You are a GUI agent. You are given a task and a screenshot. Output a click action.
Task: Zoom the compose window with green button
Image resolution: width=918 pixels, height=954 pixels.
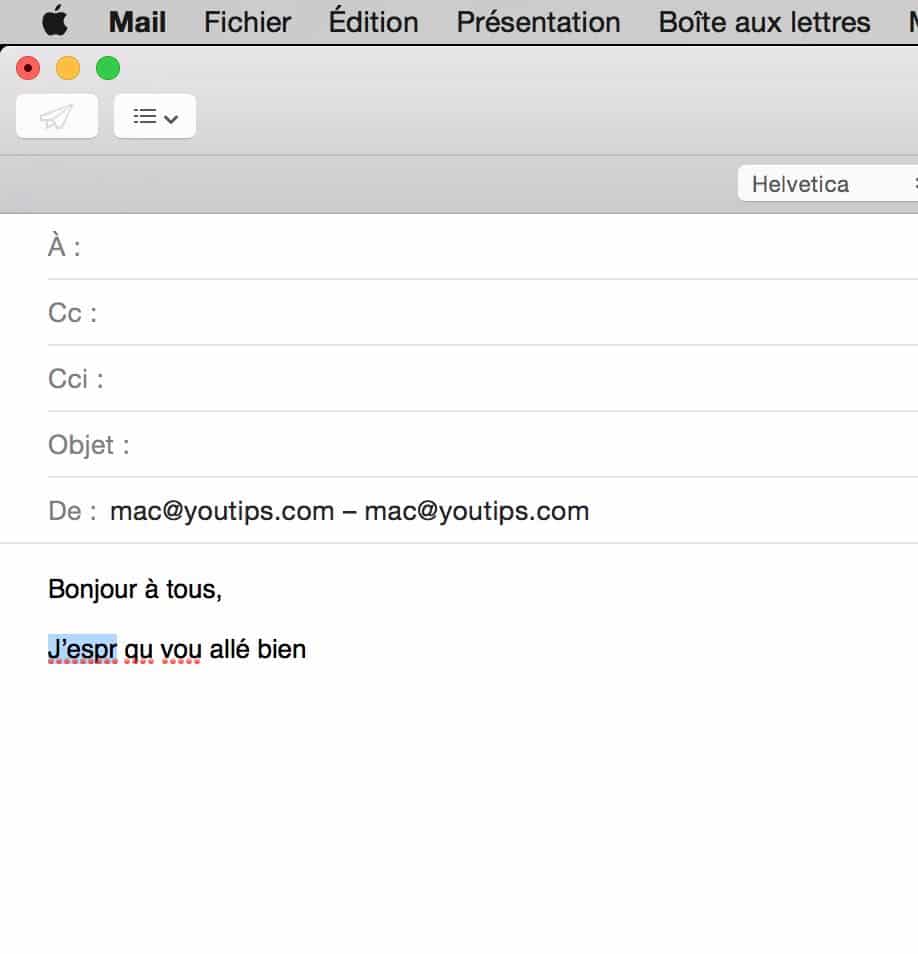click(108, 68)
